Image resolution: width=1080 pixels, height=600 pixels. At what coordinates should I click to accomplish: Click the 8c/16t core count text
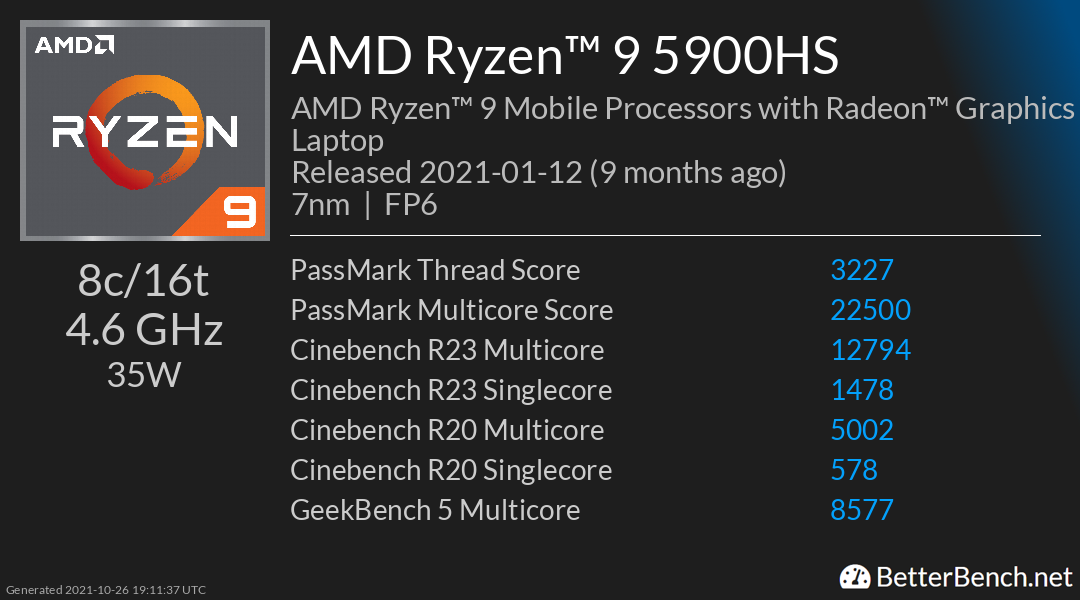tap(144, 282)
